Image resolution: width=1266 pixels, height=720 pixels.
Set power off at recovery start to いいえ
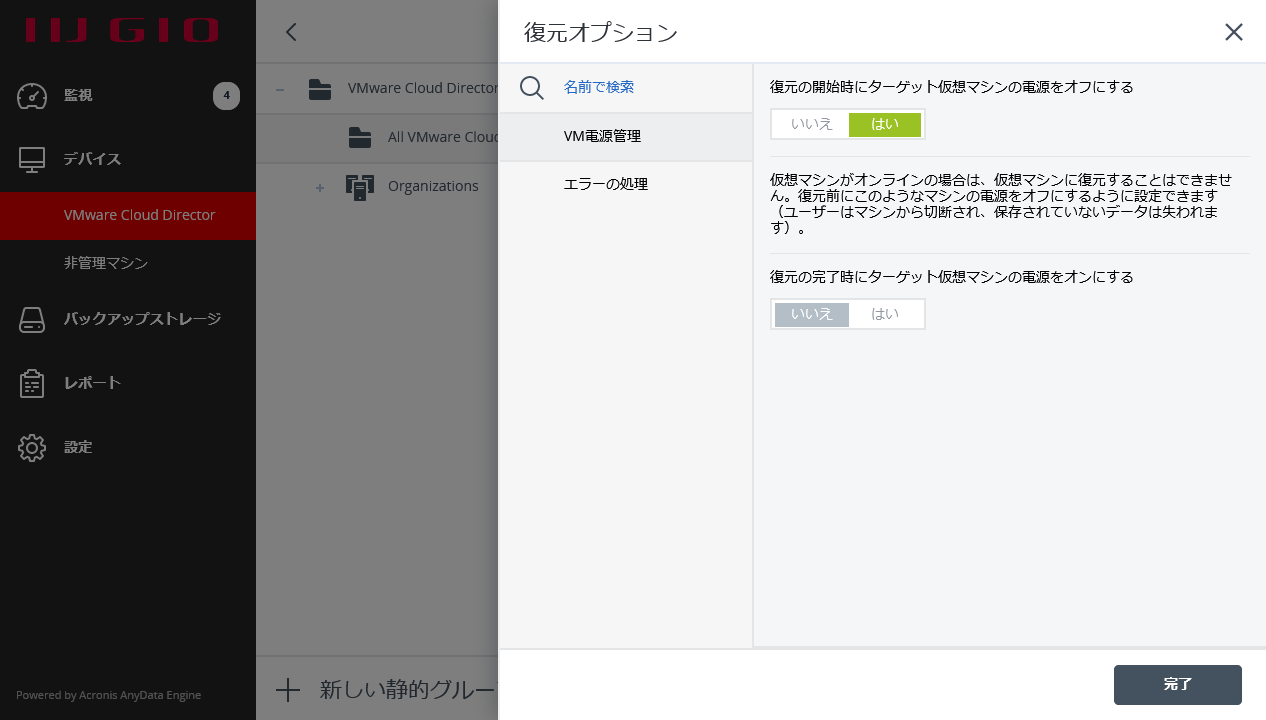[x=811, y=124]
